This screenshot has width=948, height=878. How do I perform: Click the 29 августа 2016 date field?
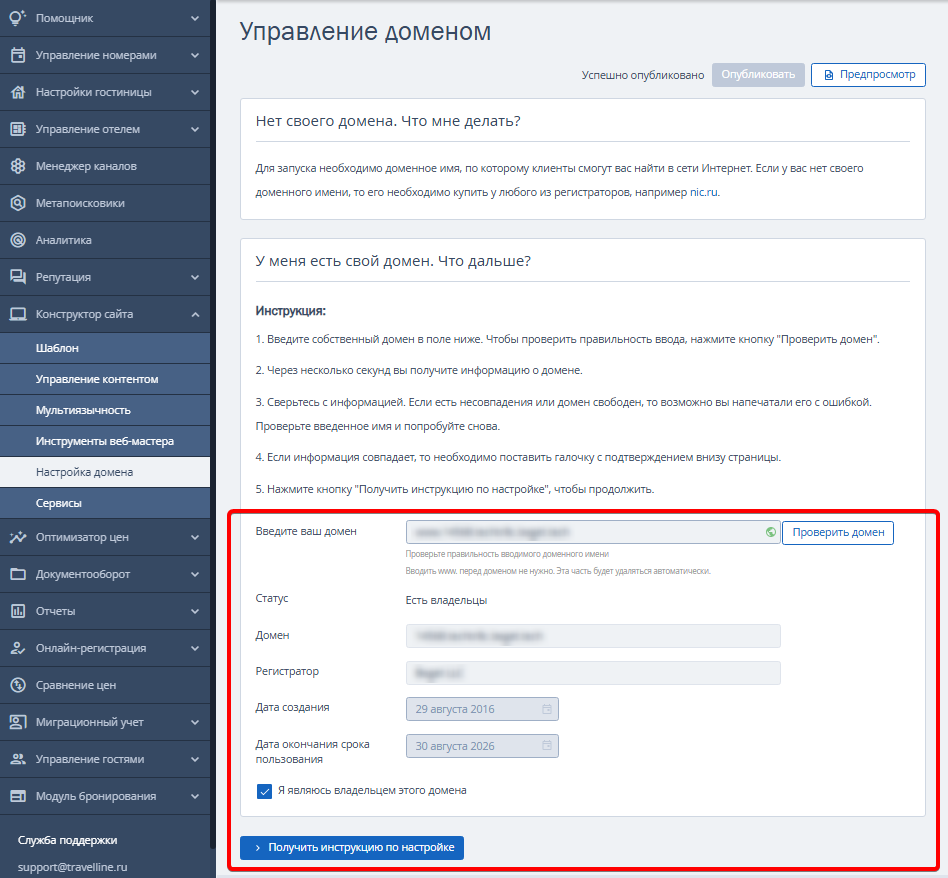(482, 709)
